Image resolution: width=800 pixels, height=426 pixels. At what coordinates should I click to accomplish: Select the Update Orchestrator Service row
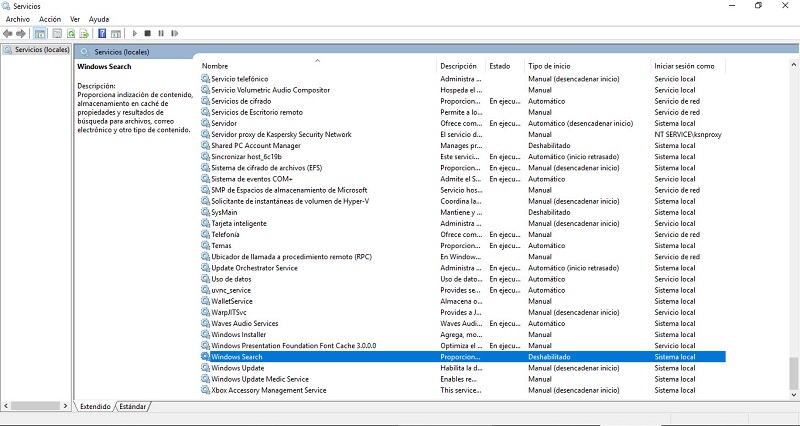463,268
